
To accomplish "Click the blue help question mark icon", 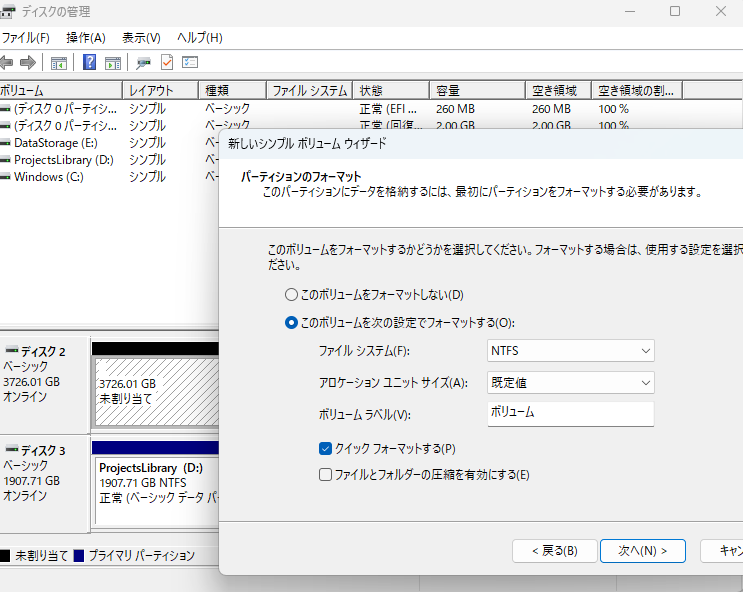I will click(x=90, y=62).
